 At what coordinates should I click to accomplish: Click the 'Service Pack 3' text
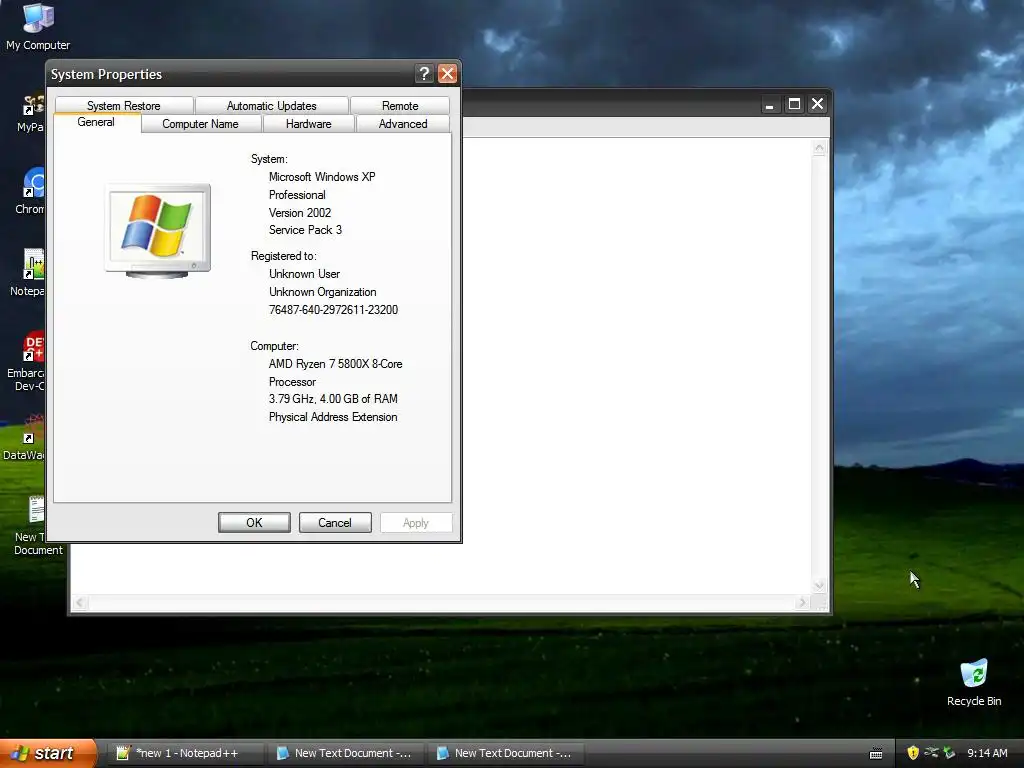point(305,230)
